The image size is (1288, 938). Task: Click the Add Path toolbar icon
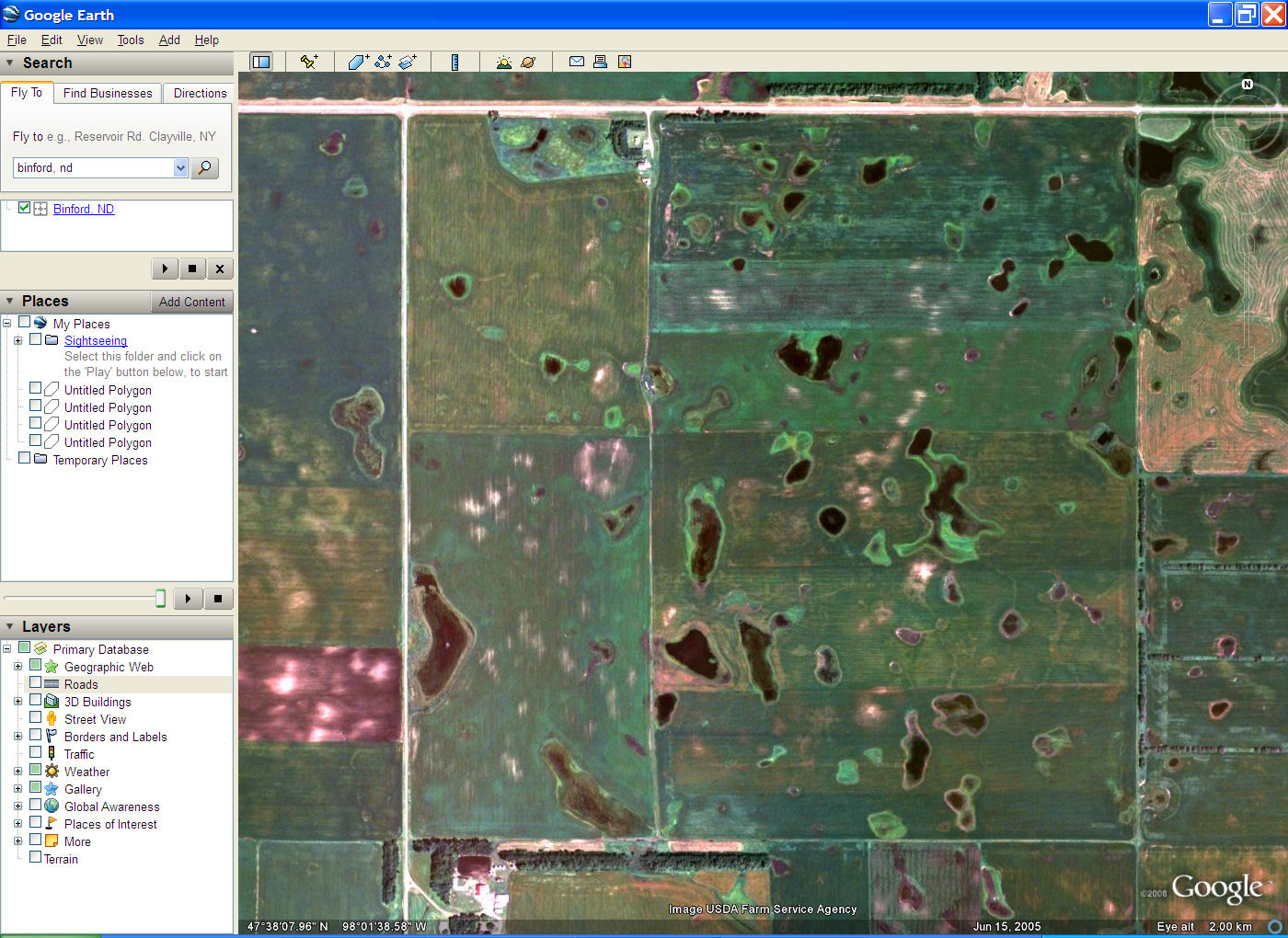(x=383, y=62)
